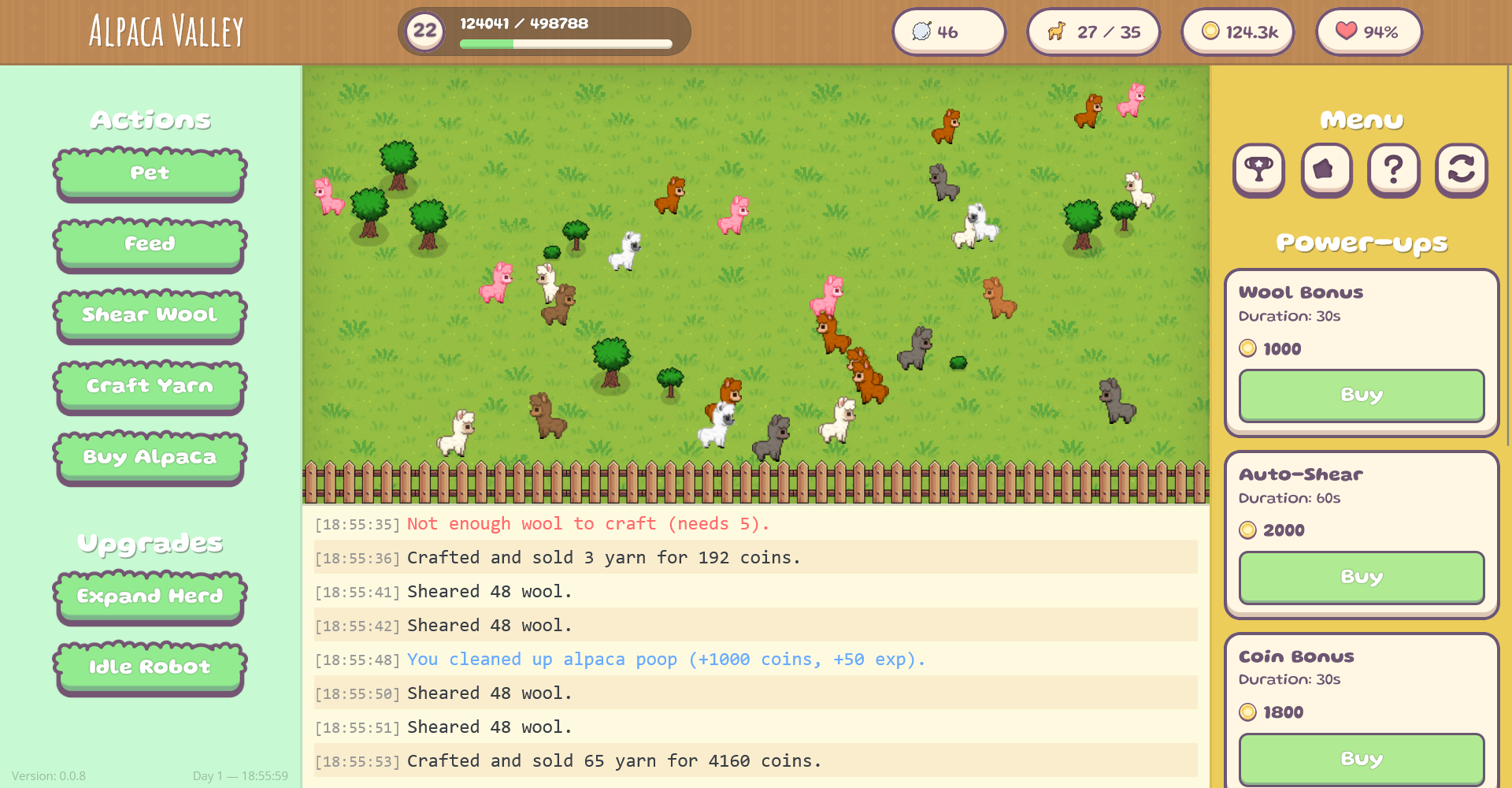
Task: Click the wool count indicator in the header
Action: pos(948,32)
